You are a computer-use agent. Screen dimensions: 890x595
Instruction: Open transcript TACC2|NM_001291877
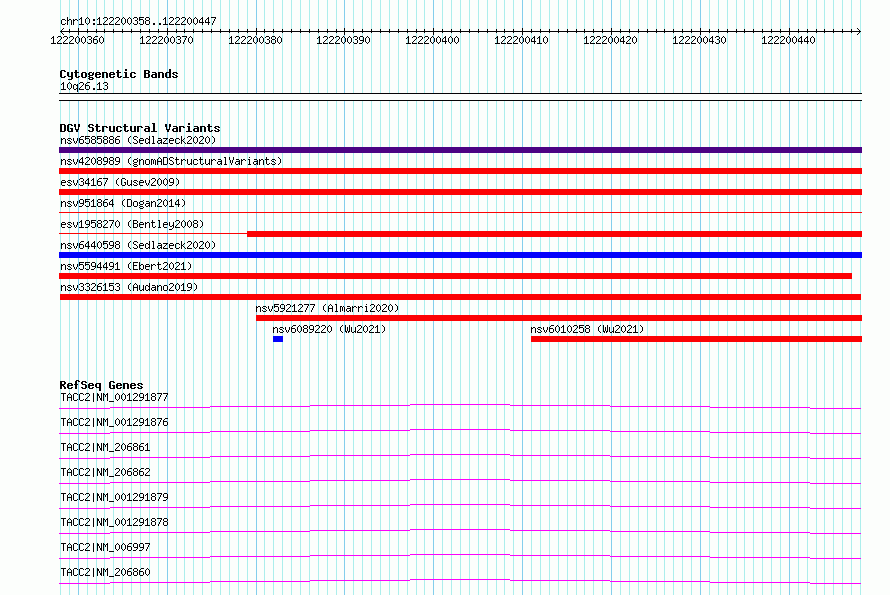tap(114, 397)
